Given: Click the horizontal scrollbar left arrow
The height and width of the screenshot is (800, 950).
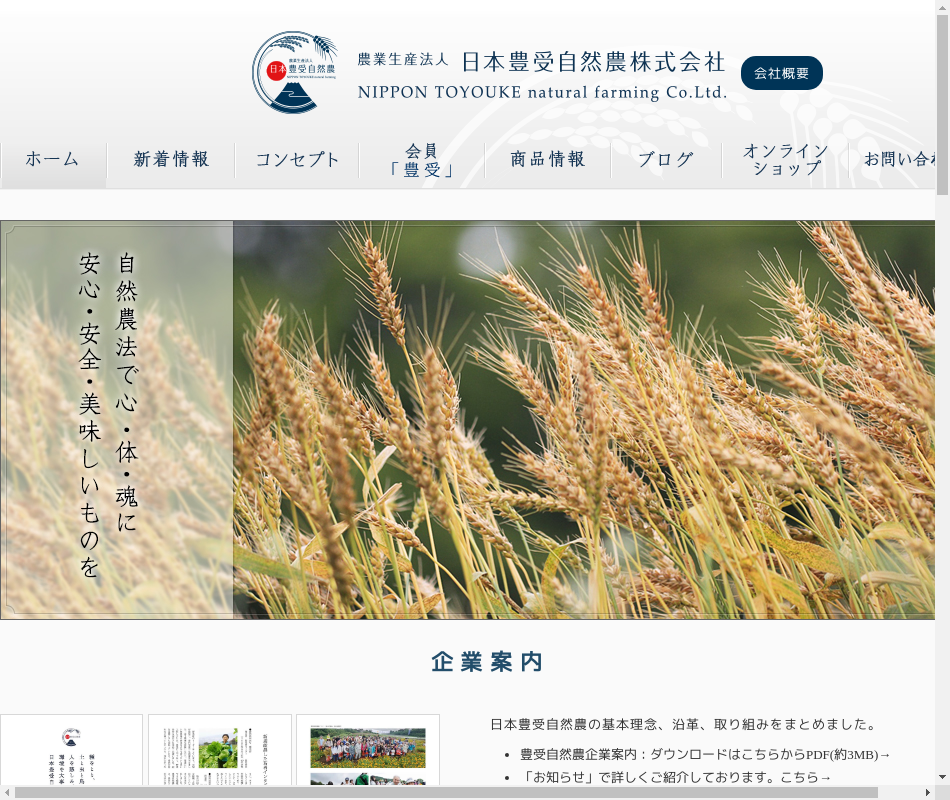Looking at the screenshot, I should tap(7, 792).
